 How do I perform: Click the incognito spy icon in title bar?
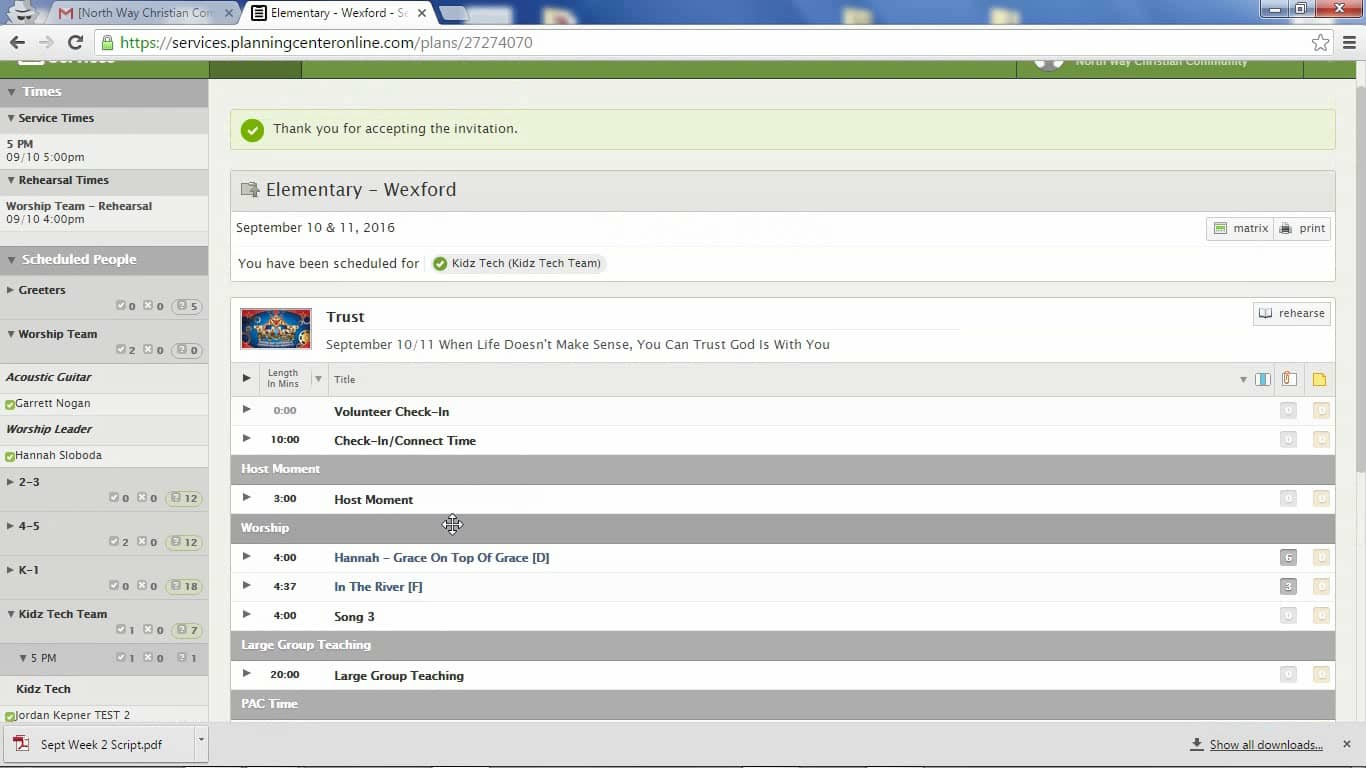(21, 13)
